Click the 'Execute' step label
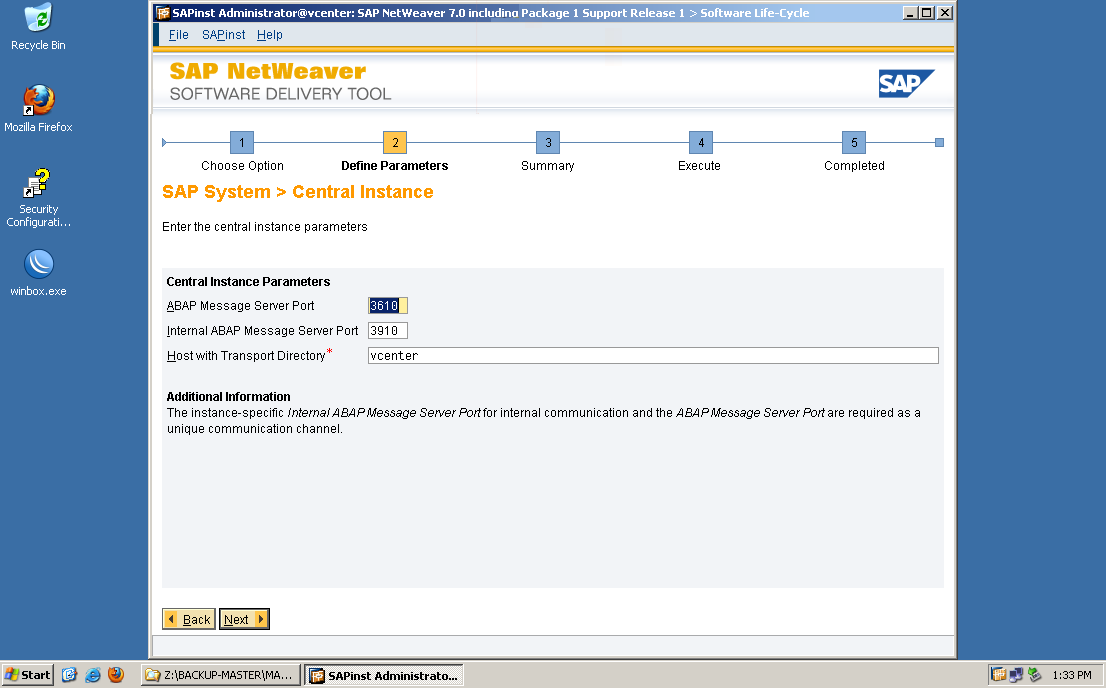Image resolution: width=1106 pixels, height=688 pixels. (699, 166)
